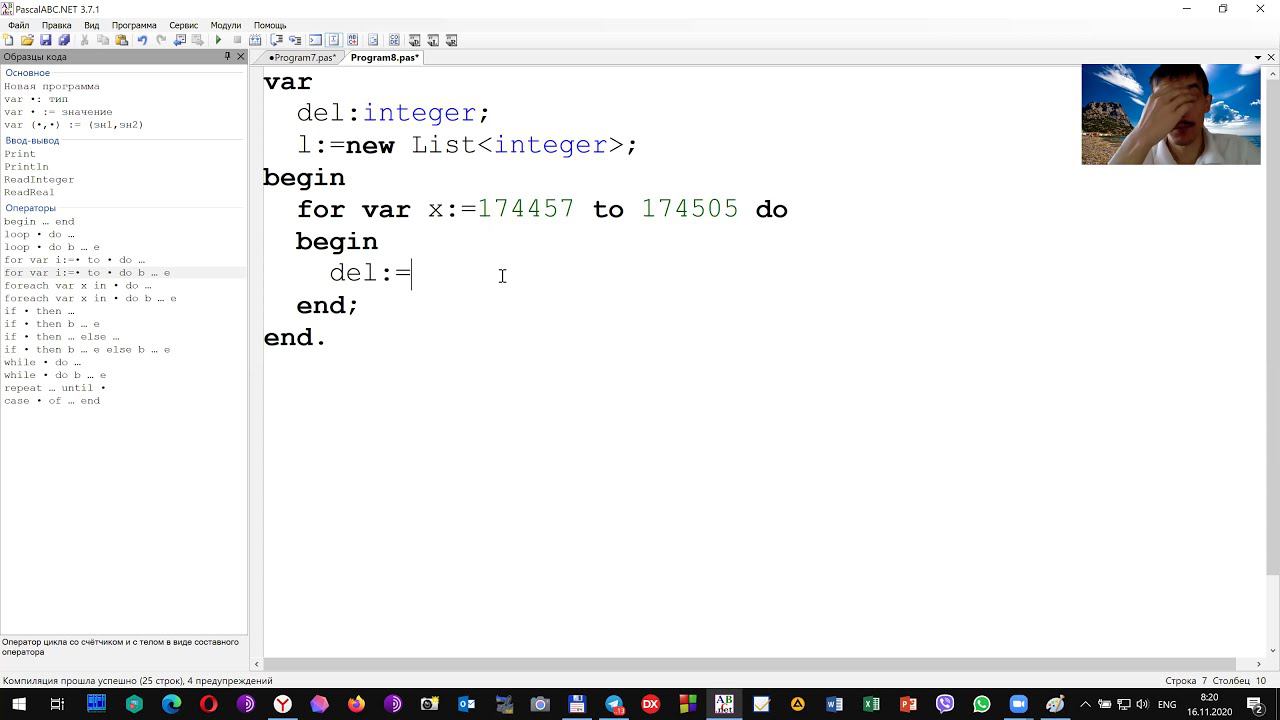Click the horizontal scrollbar right arrow

tap(1259, 664)
